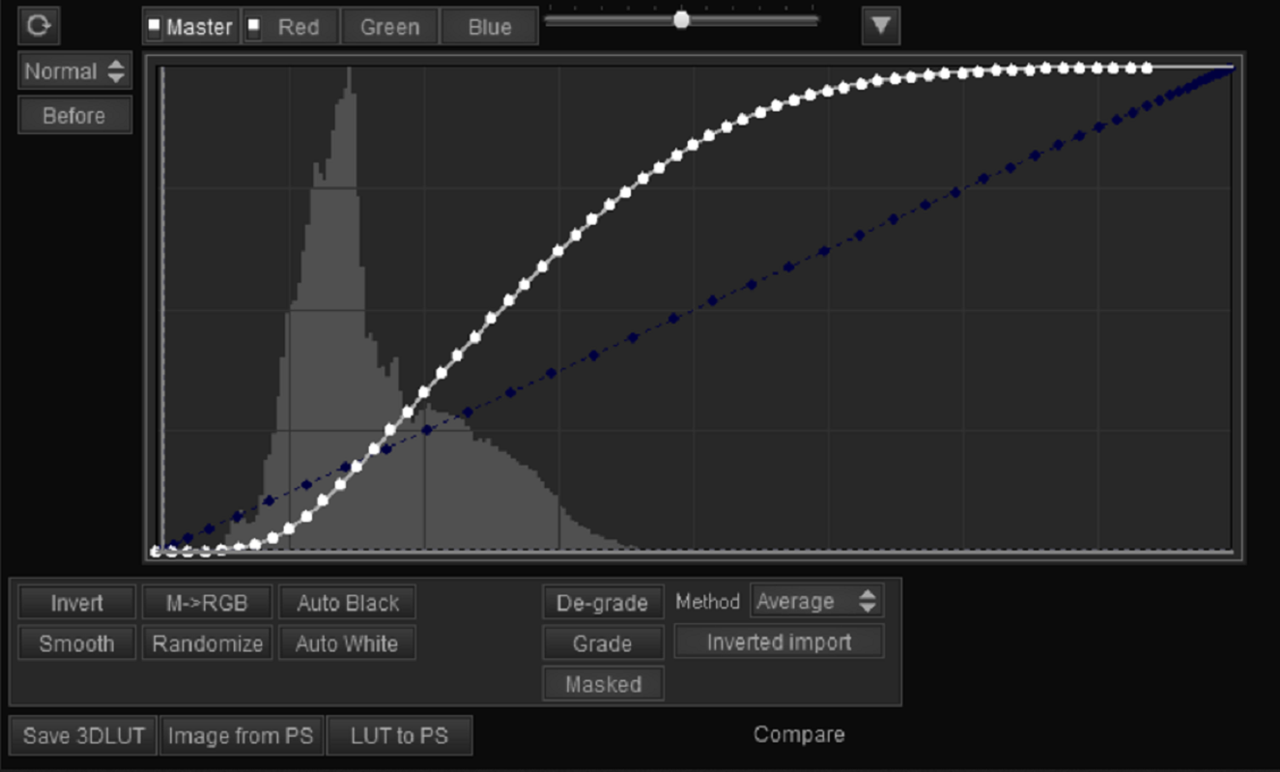Click the circular reset arrow icon
1280x772 pixels.
pyautogui.click(x=38, y=25)
